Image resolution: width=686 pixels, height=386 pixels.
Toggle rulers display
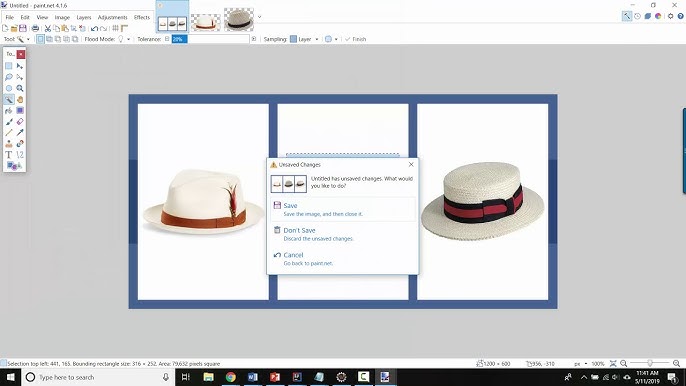[x=125, y=28]
